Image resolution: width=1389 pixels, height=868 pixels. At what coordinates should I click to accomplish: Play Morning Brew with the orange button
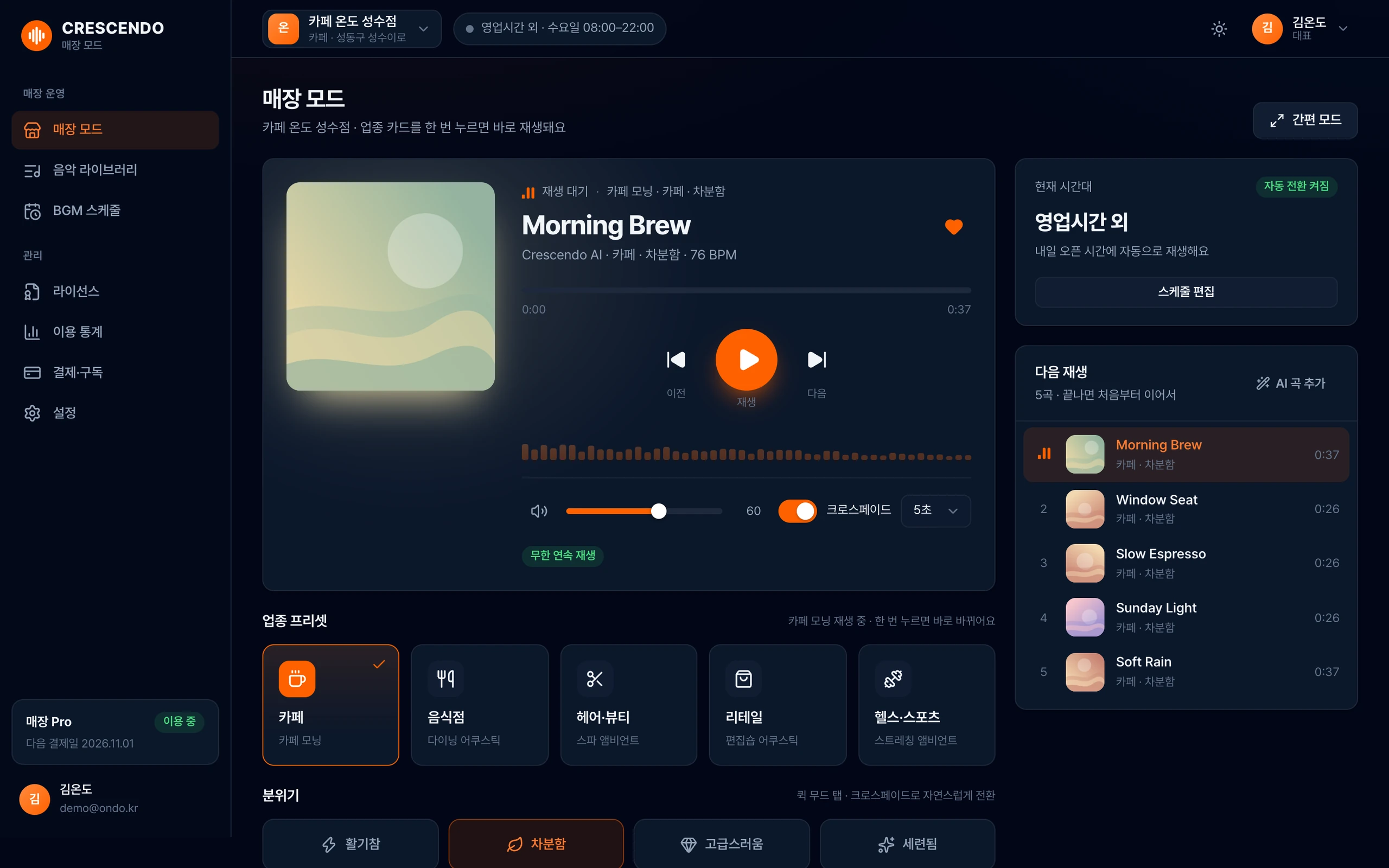746,360
